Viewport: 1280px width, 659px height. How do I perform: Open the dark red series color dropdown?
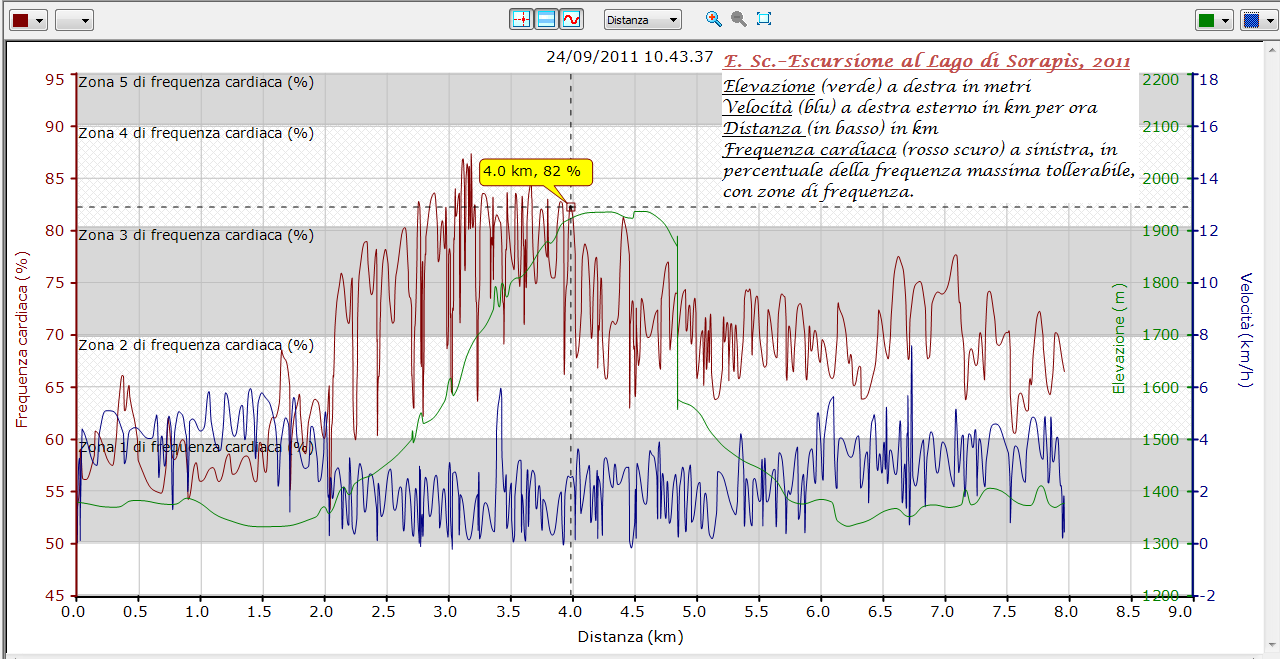tap(27, 19)
